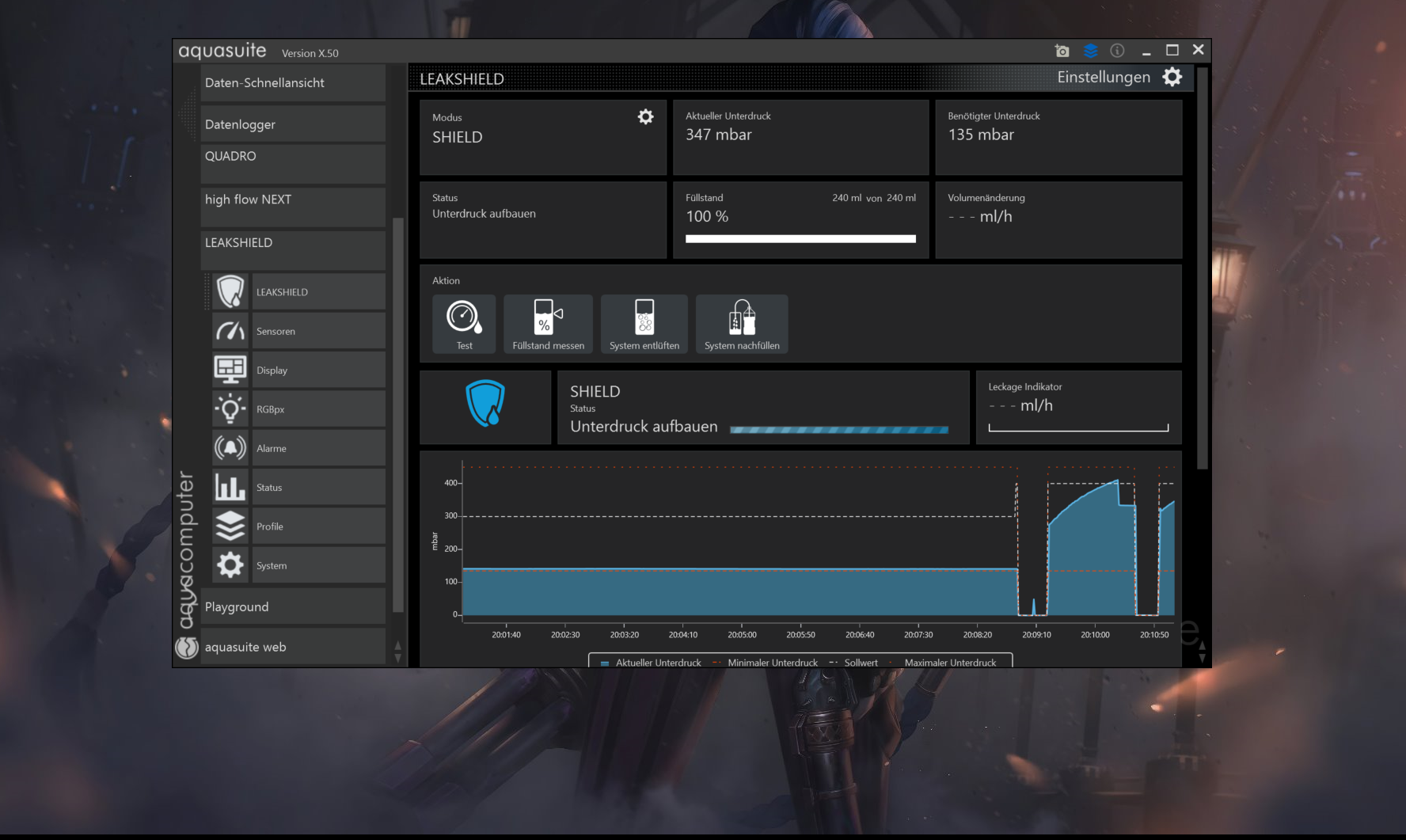
Task: Open the System gear icon page
Action: coord(230,565)
